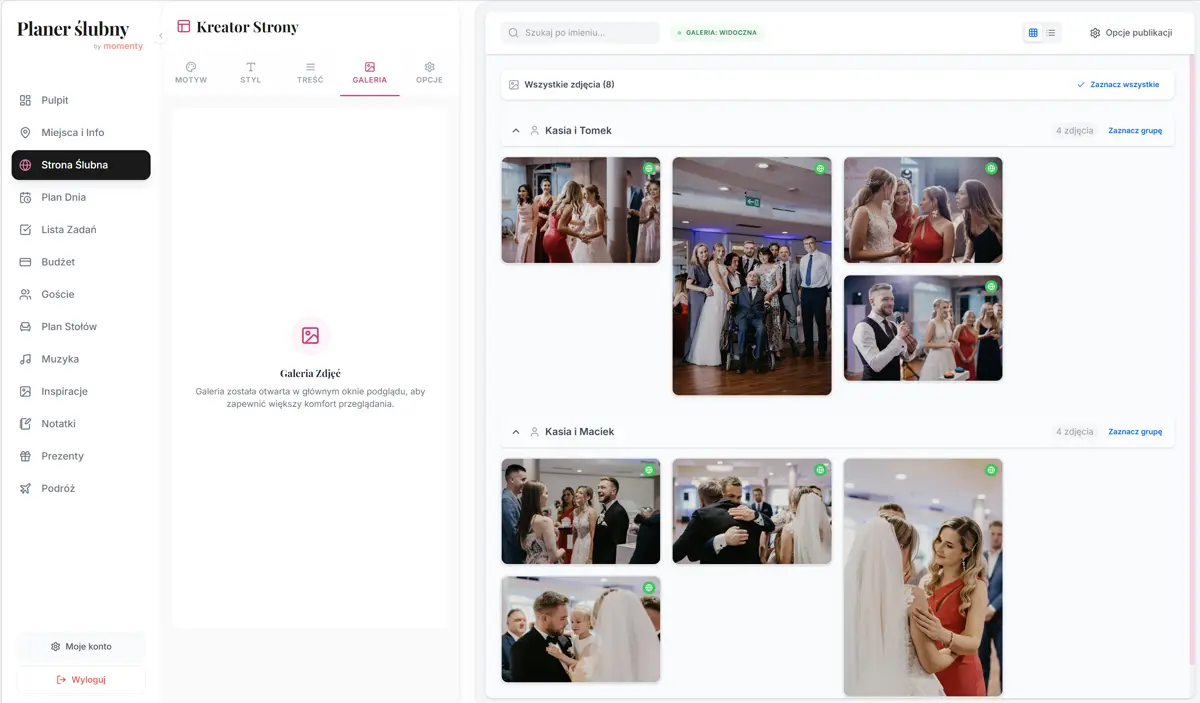
Task: Open the Muzyka section
Action: [60, 359]
